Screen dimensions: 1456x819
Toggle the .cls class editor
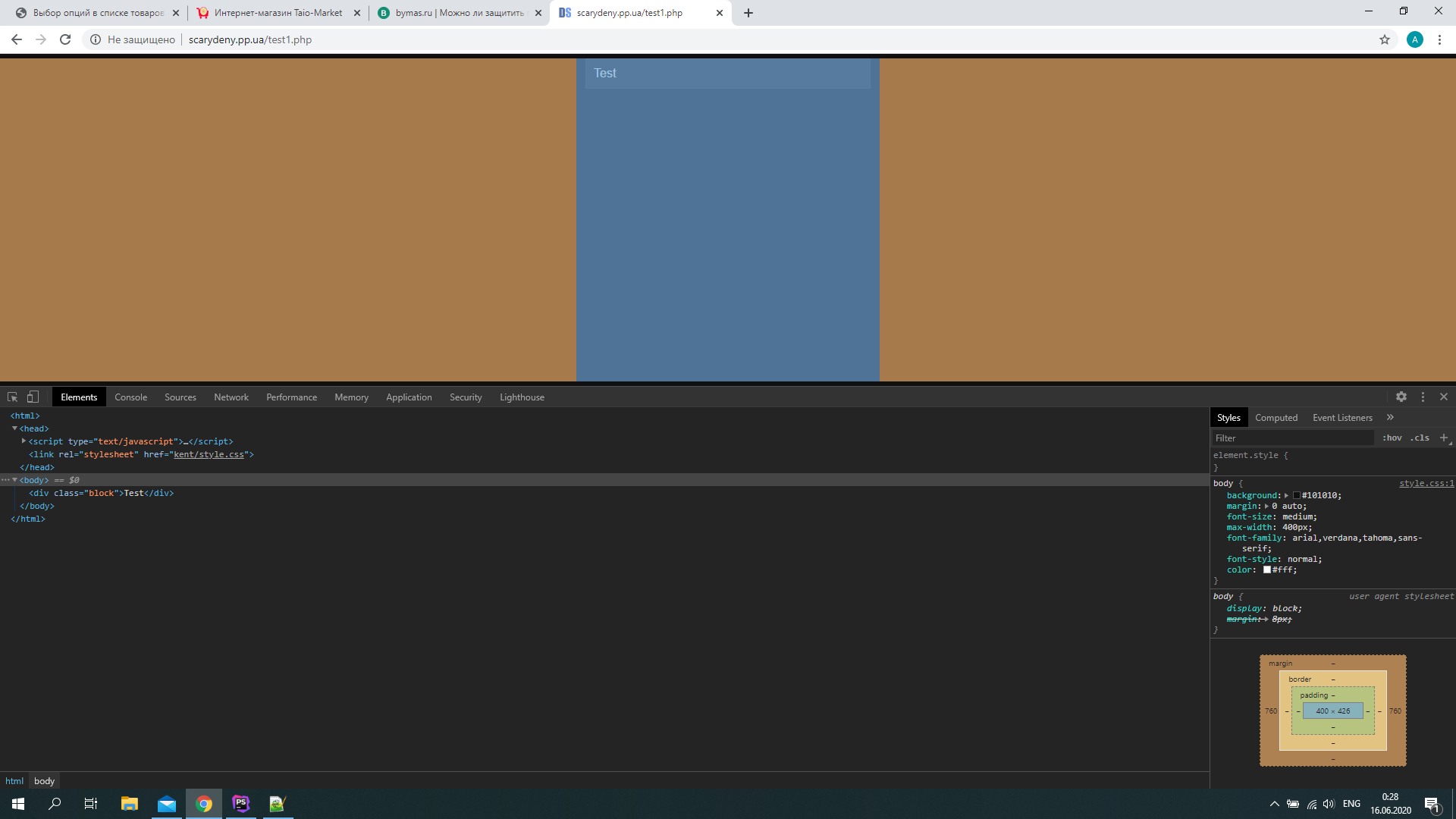pyautogui.click(x=1420, y=438)
